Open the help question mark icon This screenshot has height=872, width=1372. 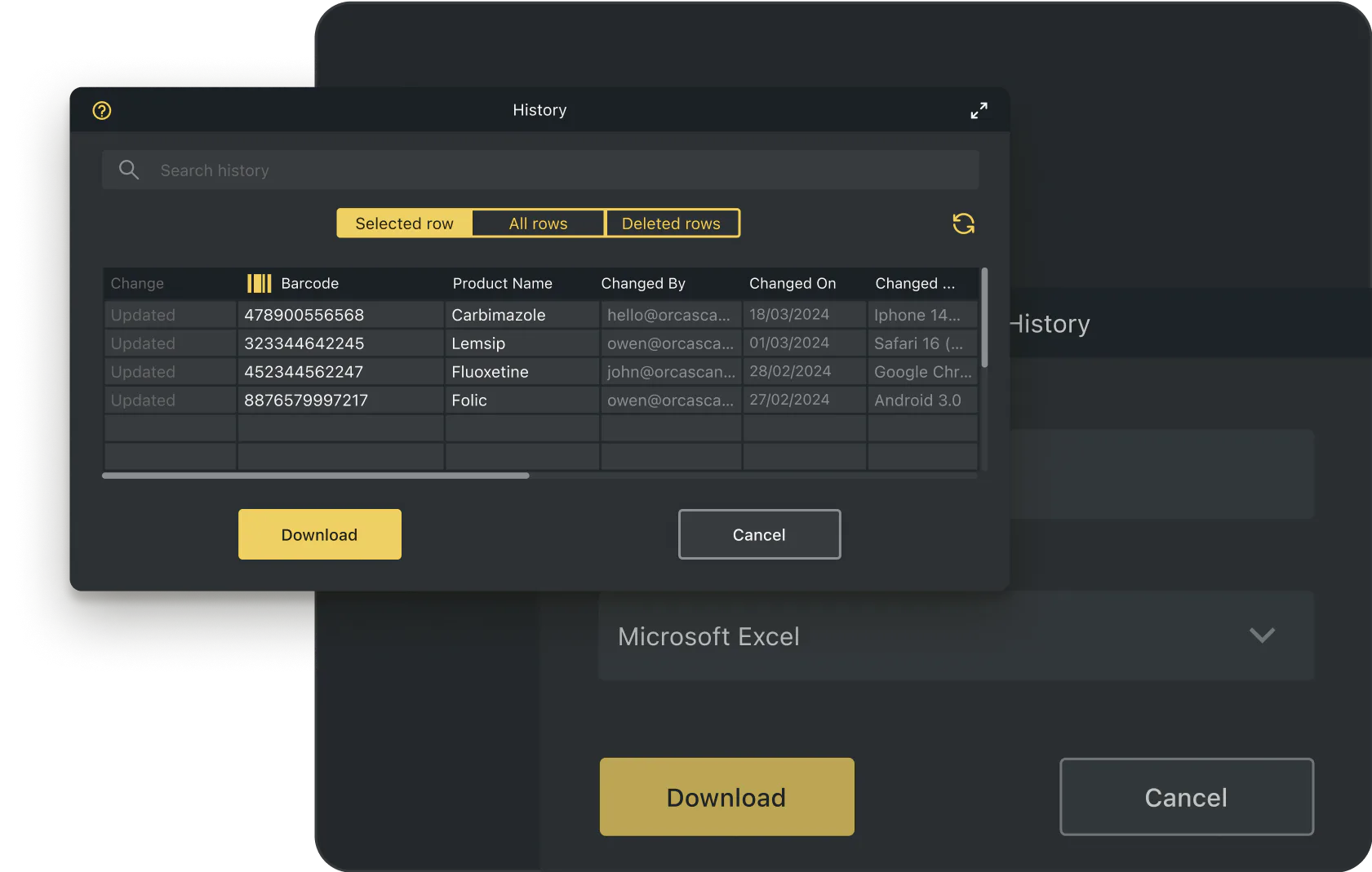[102, 110]
